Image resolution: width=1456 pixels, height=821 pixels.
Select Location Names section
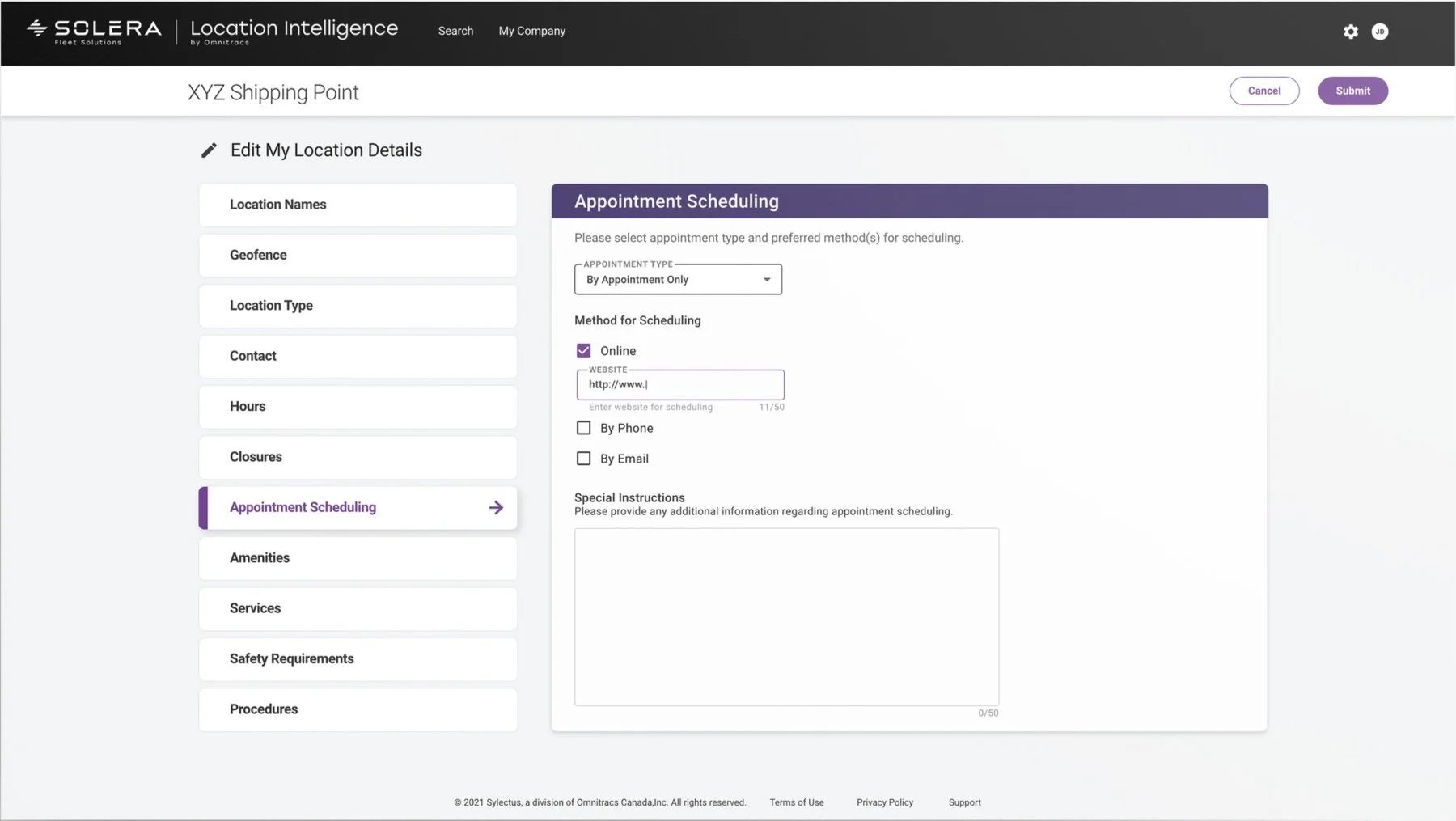(x=358, y=205)
